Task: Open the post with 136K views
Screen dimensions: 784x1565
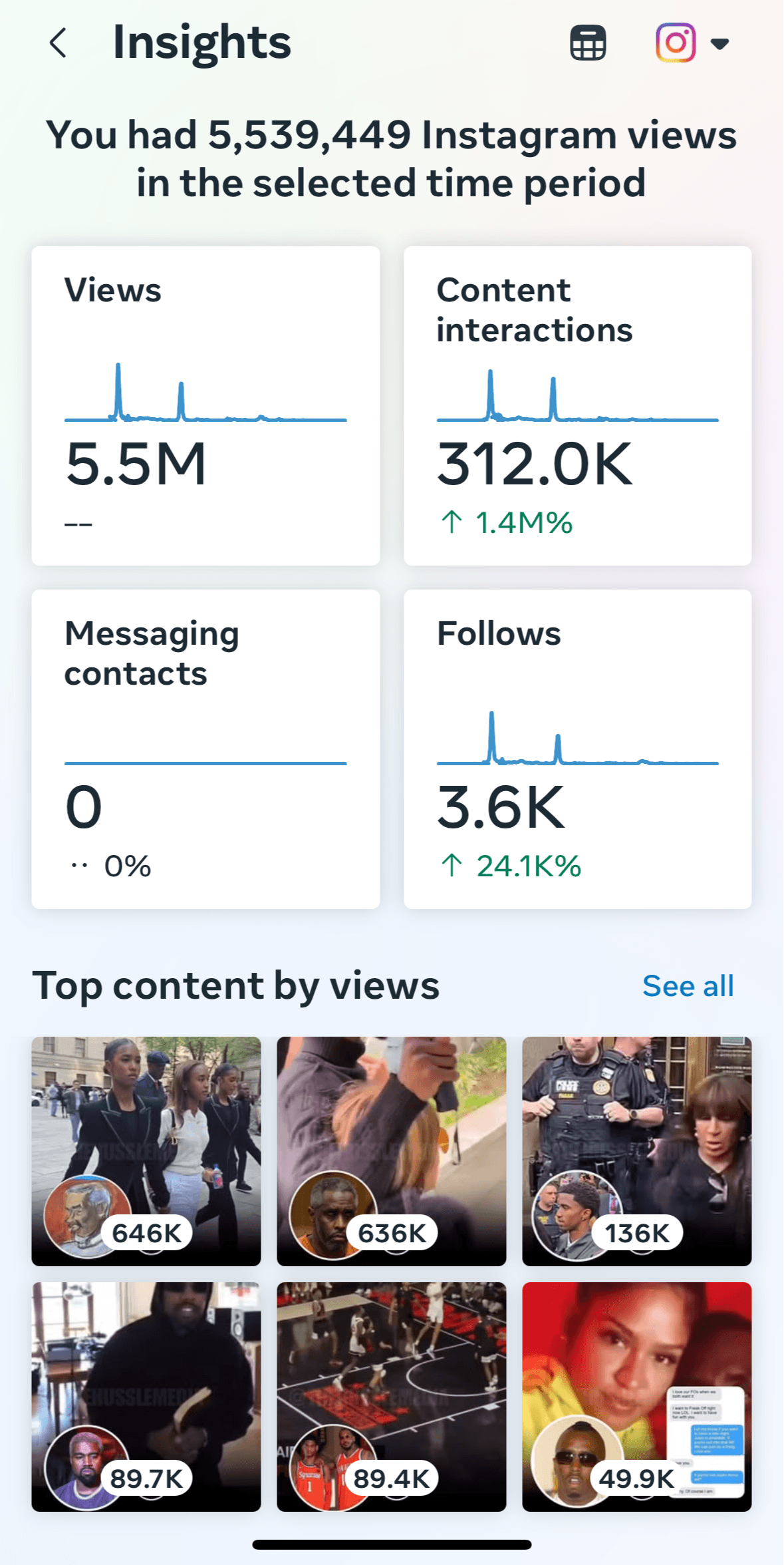Action: tap(636, 1118)
